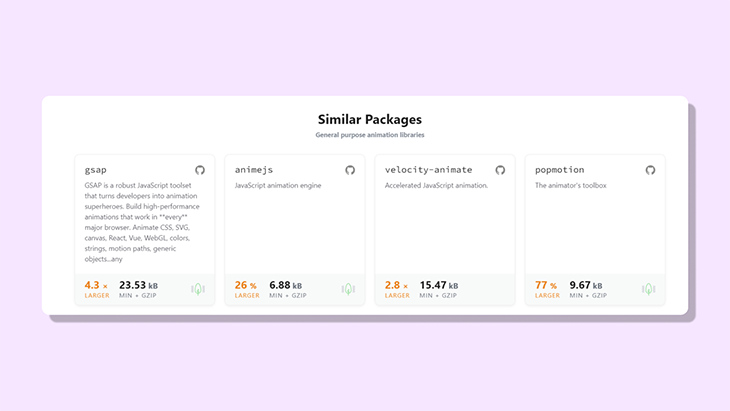Image resolution: width=730 pixels, height=411 pixels.
Task: Click the 77 % larger label on popmotion
Action: pos(547,288)
